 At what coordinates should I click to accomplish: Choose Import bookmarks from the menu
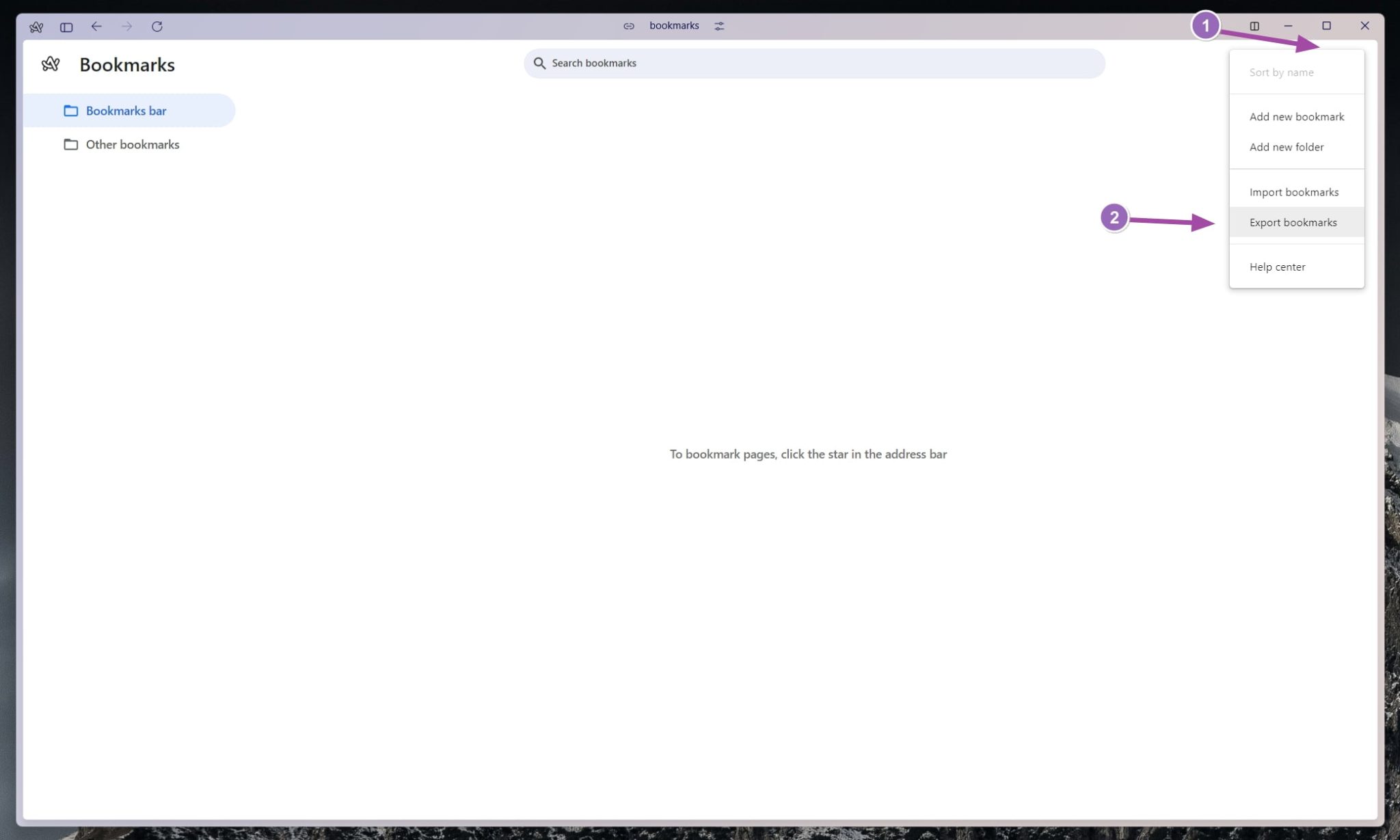click(x=1293, y=192)
